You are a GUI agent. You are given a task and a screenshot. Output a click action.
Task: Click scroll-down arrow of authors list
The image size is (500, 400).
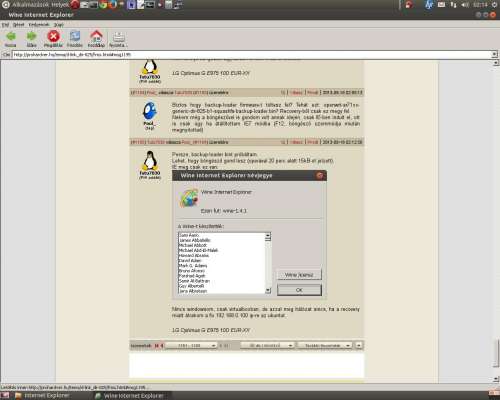(x=268, y=291)
